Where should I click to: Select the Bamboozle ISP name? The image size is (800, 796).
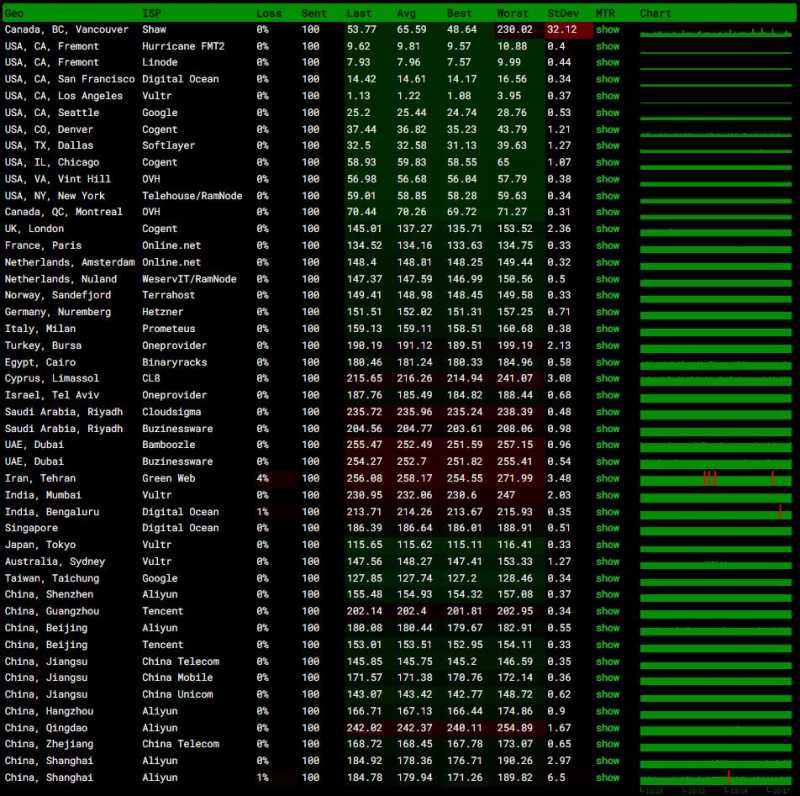click(x=168, y=444)
